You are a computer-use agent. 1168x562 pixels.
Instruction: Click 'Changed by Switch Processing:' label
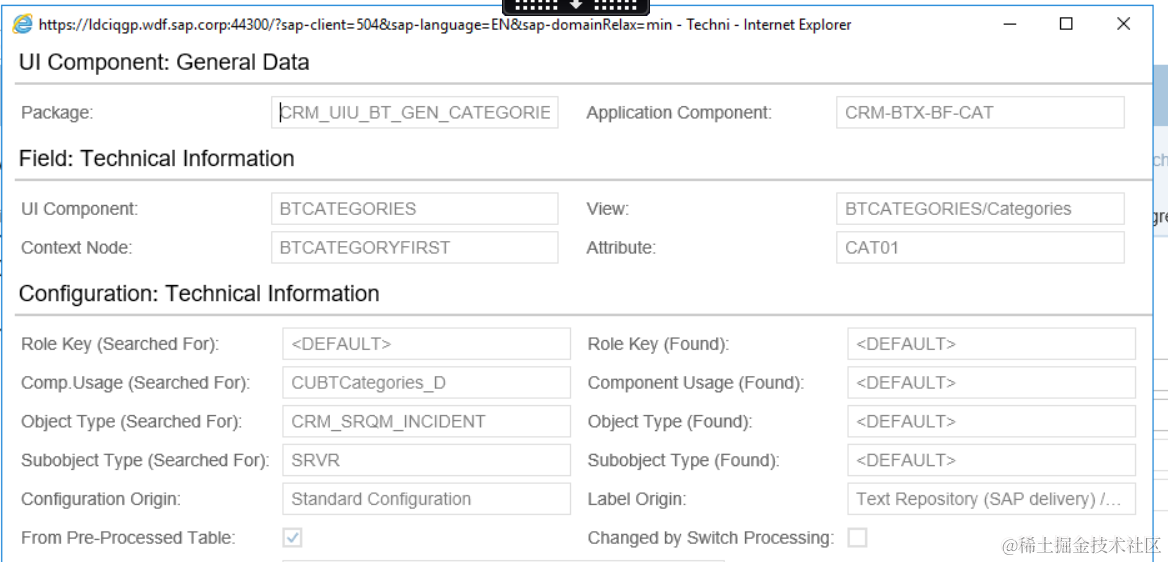coord(711,537)
